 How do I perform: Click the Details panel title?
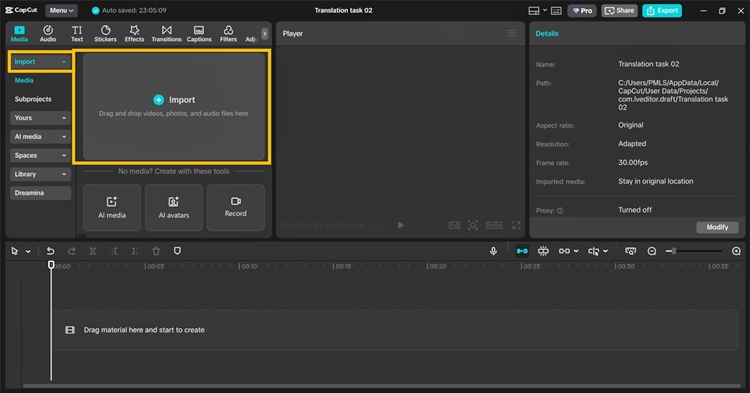click(x=547, y=33)
